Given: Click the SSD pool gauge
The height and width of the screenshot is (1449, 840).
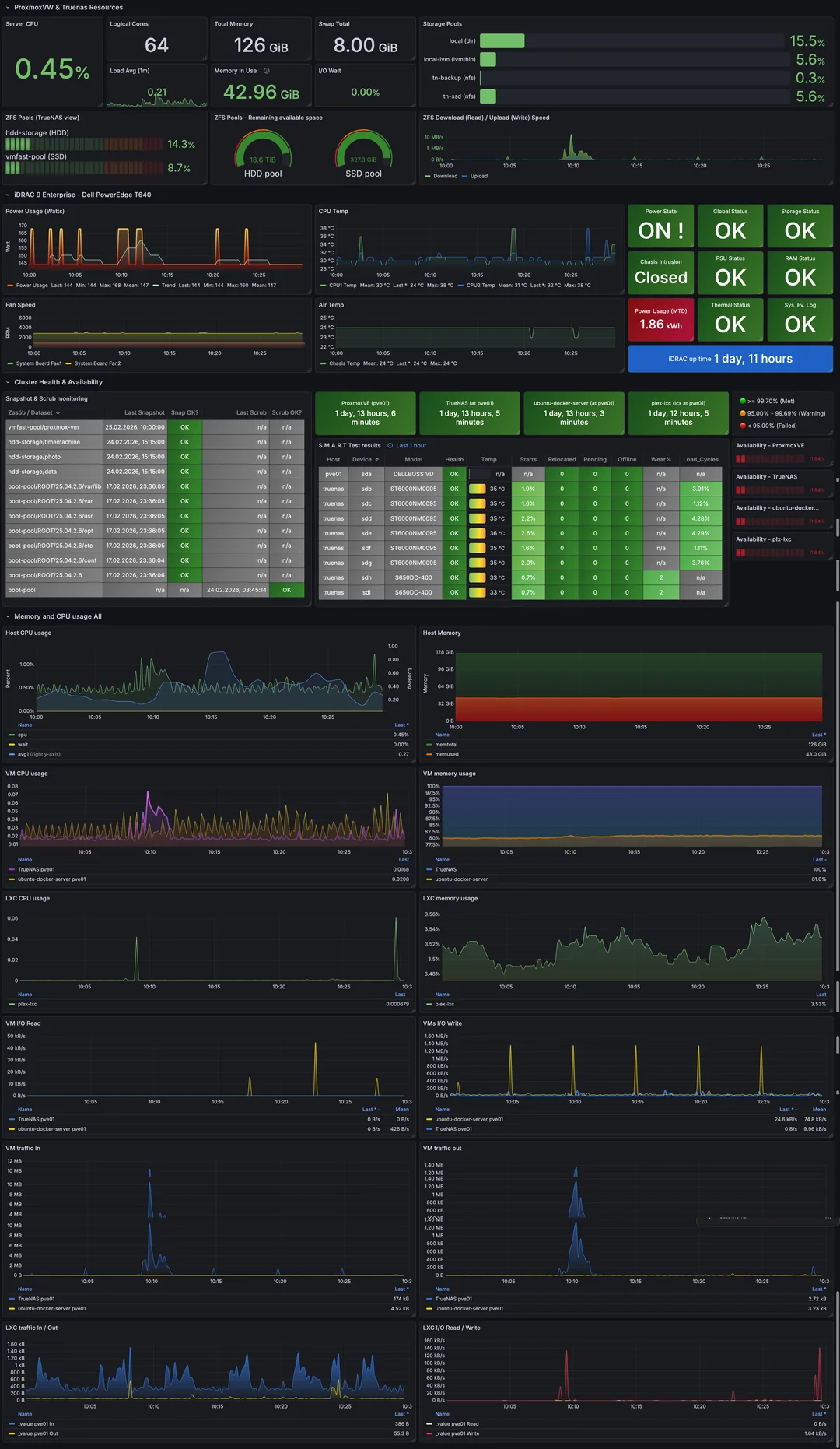Looking at the screenshot, I should 363,149.
